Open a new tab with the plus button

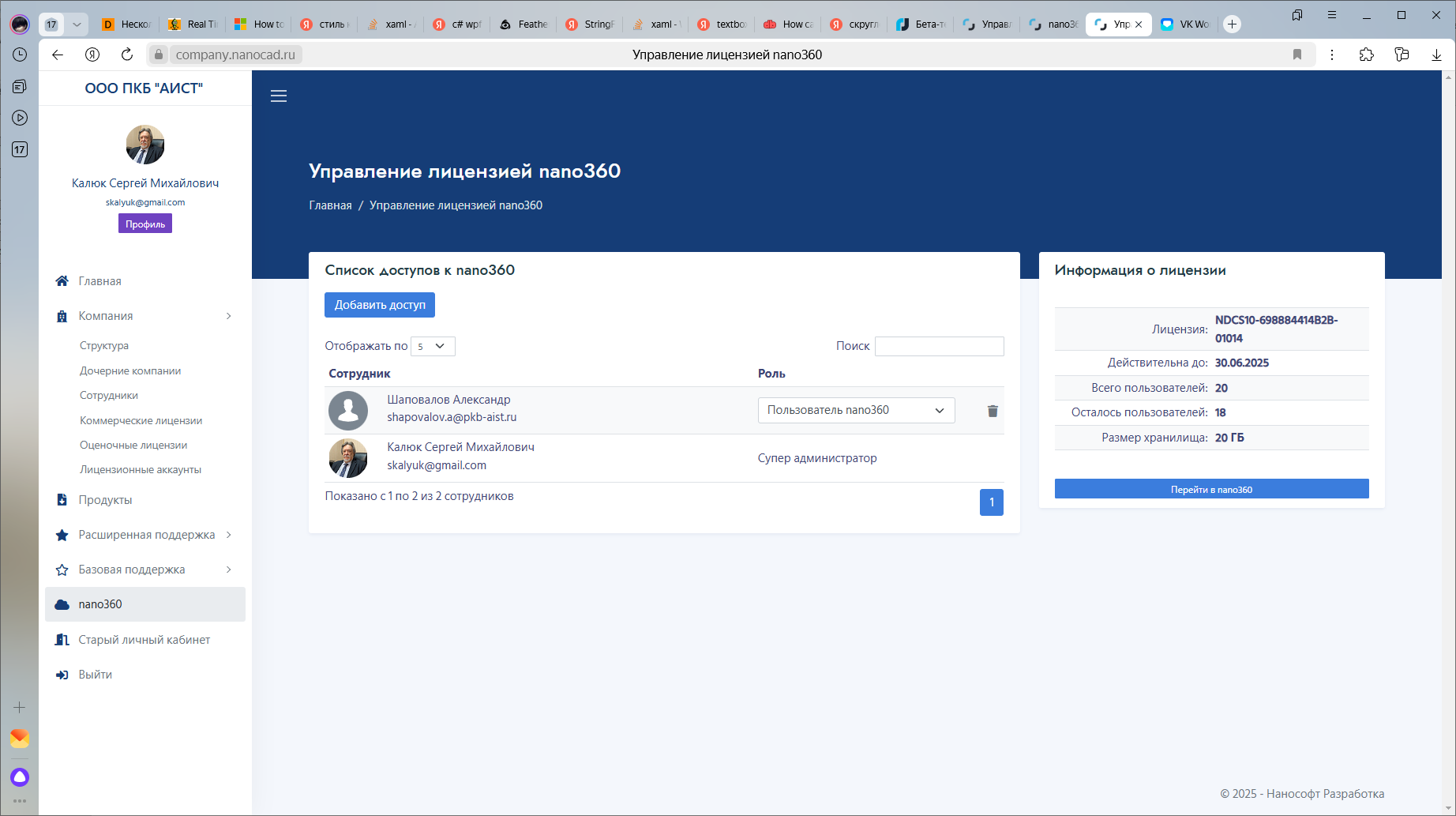tap(1232, 24)
